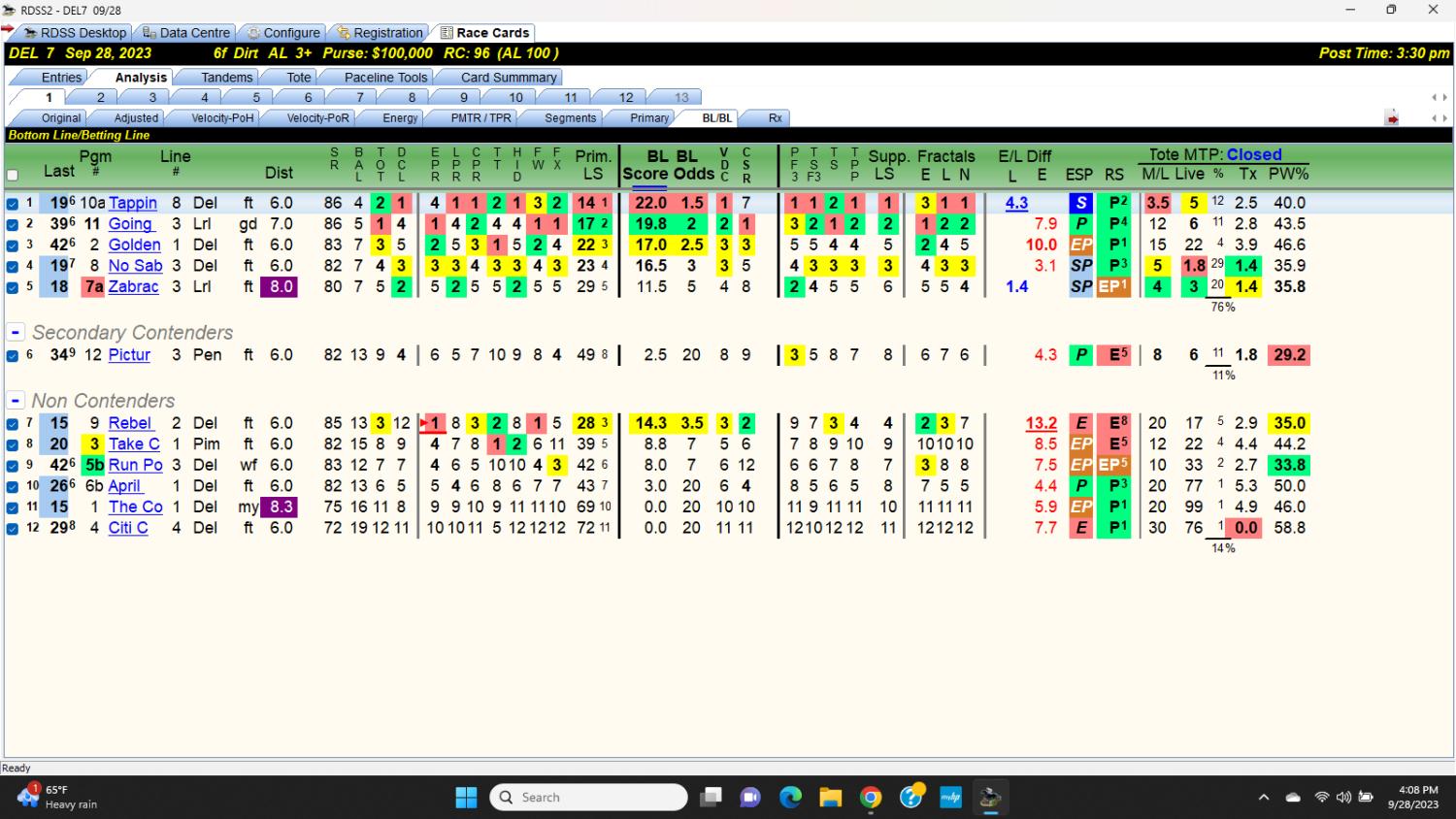Screen dimensions: 1456x819
Task: Collapse the Non Contenders group
Action: (16, 400)
